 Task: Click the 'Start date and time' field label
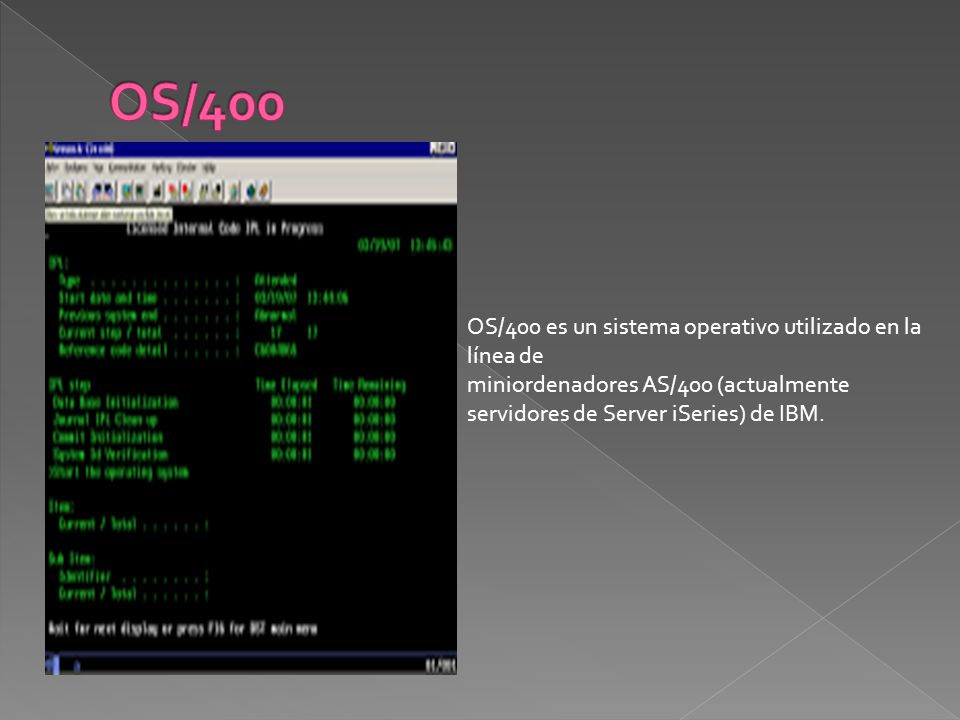tap(108, 298)
